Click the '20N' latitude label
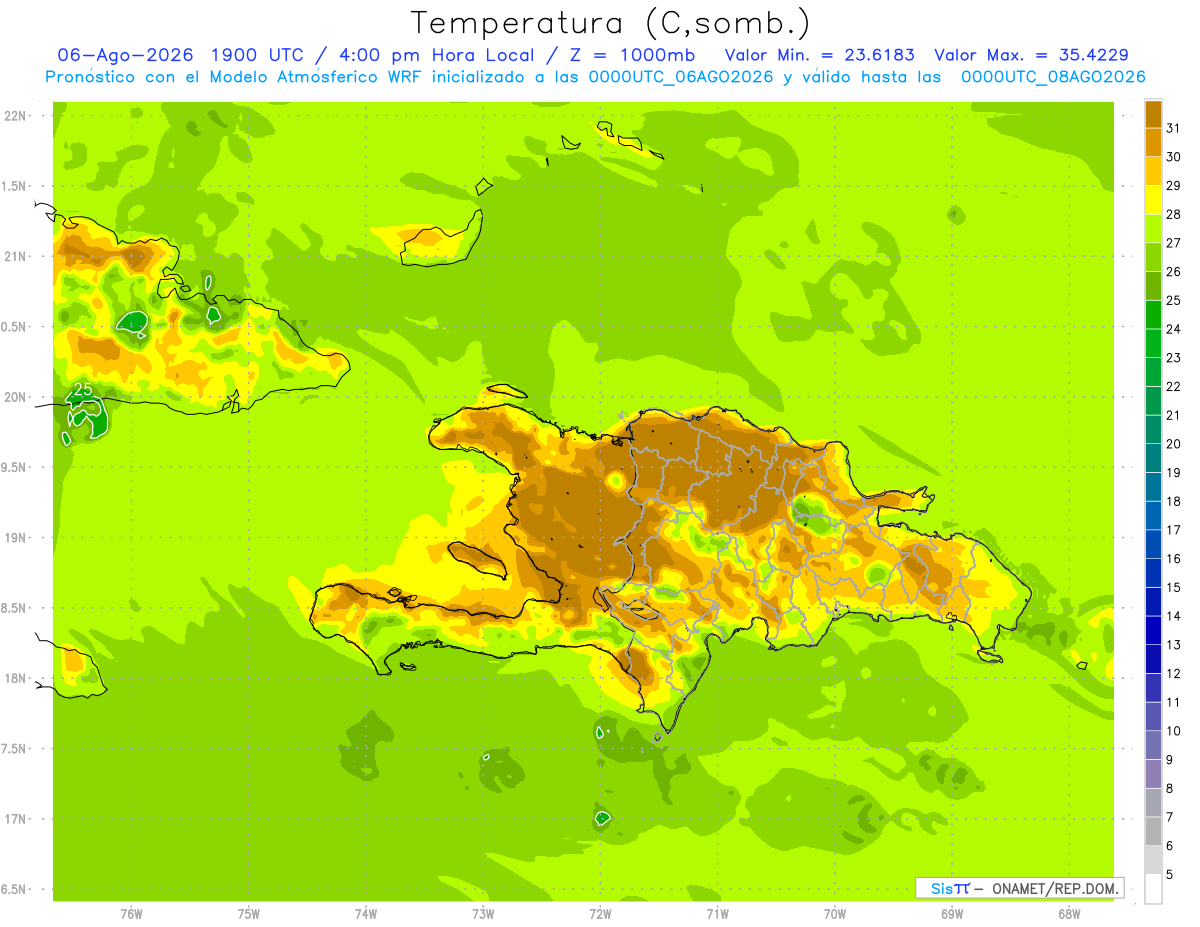The height and width of the screenshot is (927, 1200). [x=16, y=397]
